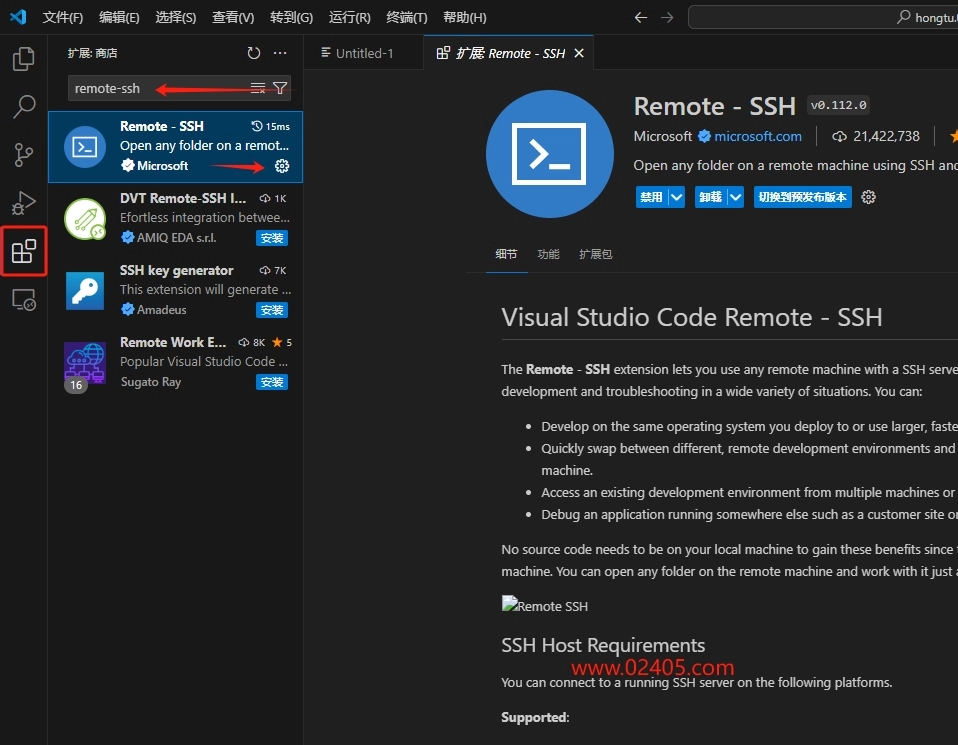This screenshot has width=958, height=745.
Task: Select the 功能 features tab
Action: pos(548,254)
